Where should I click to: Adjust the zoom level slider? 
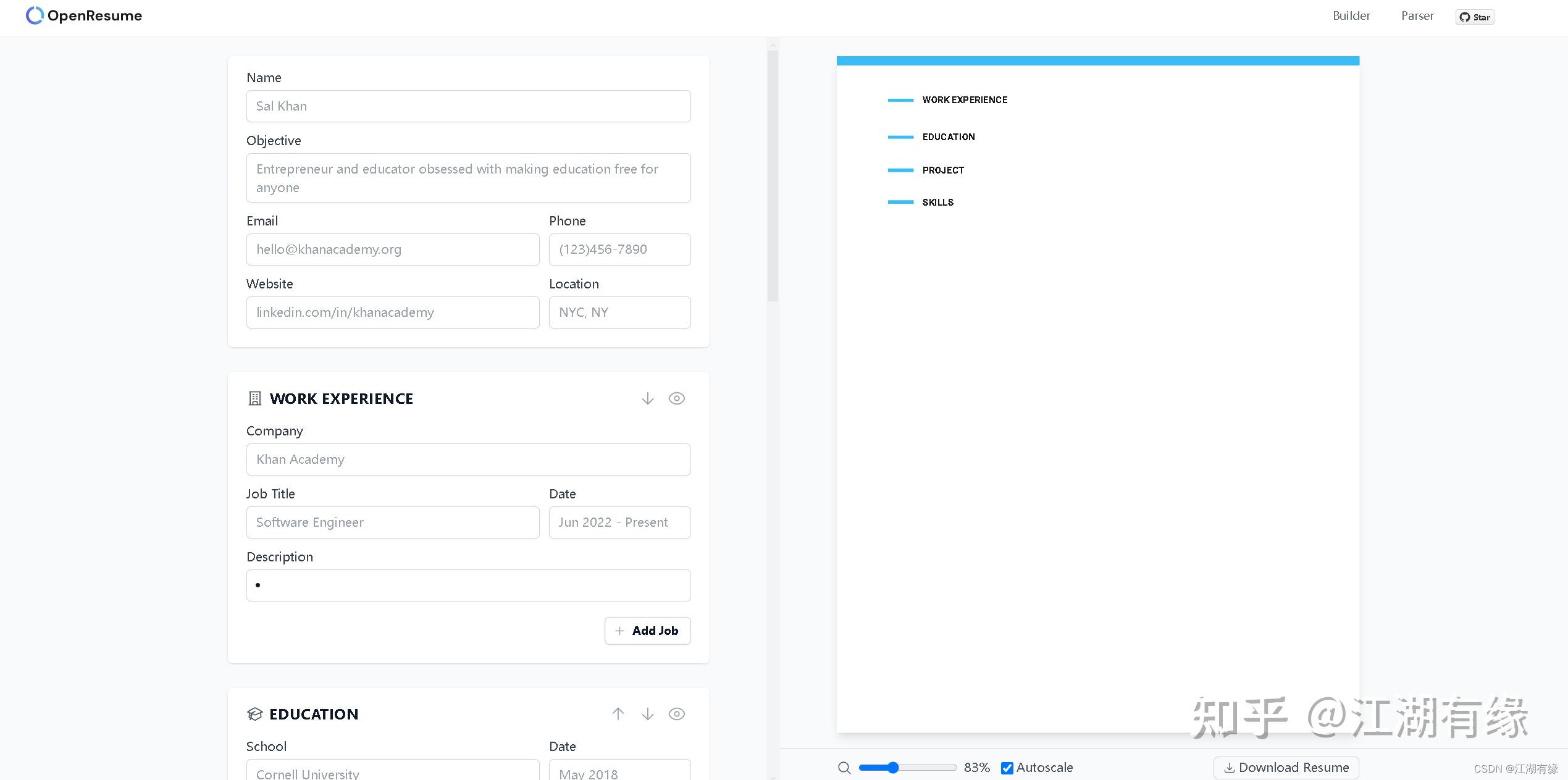894,767
